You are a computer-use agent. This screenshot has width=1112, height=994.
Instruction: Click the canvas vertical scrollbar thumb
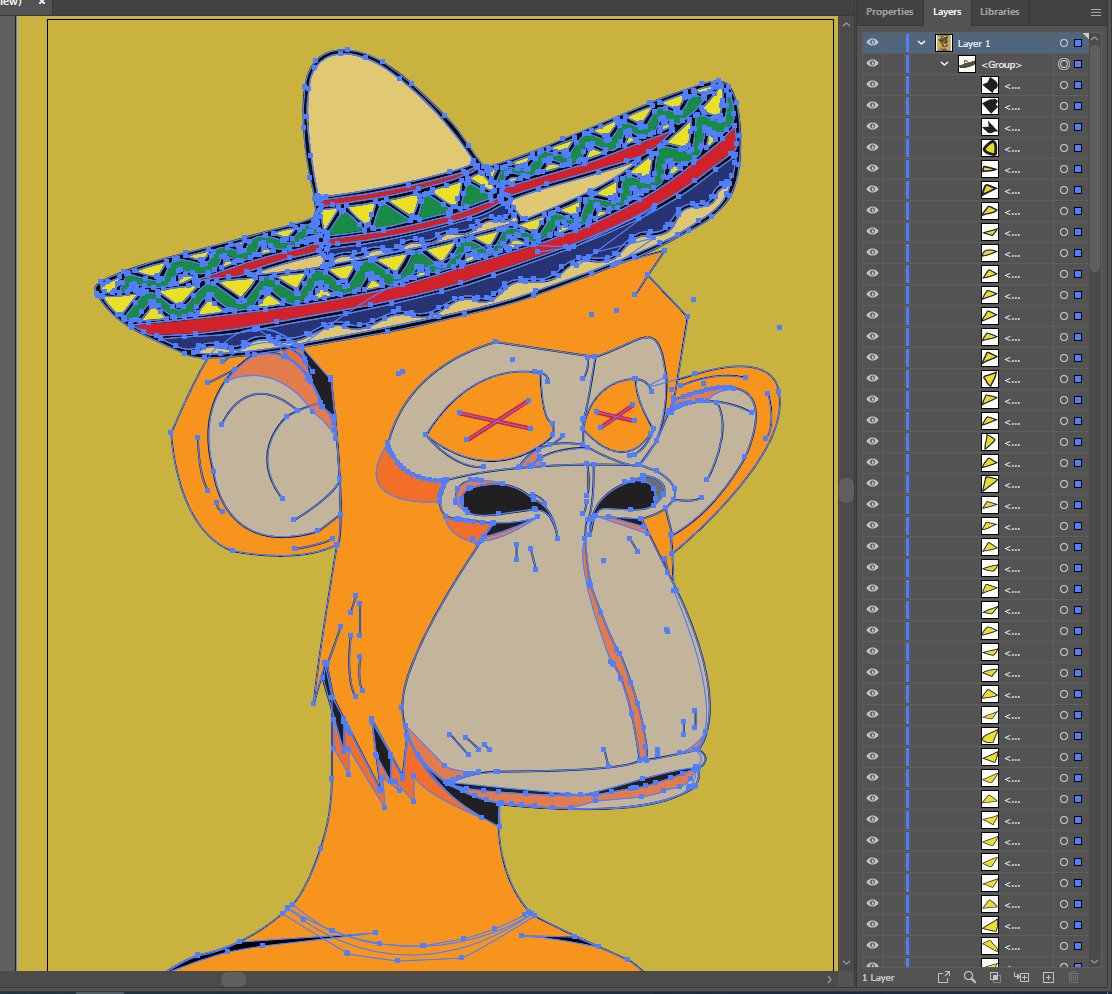pyautogui.click(x=846, y=491)
